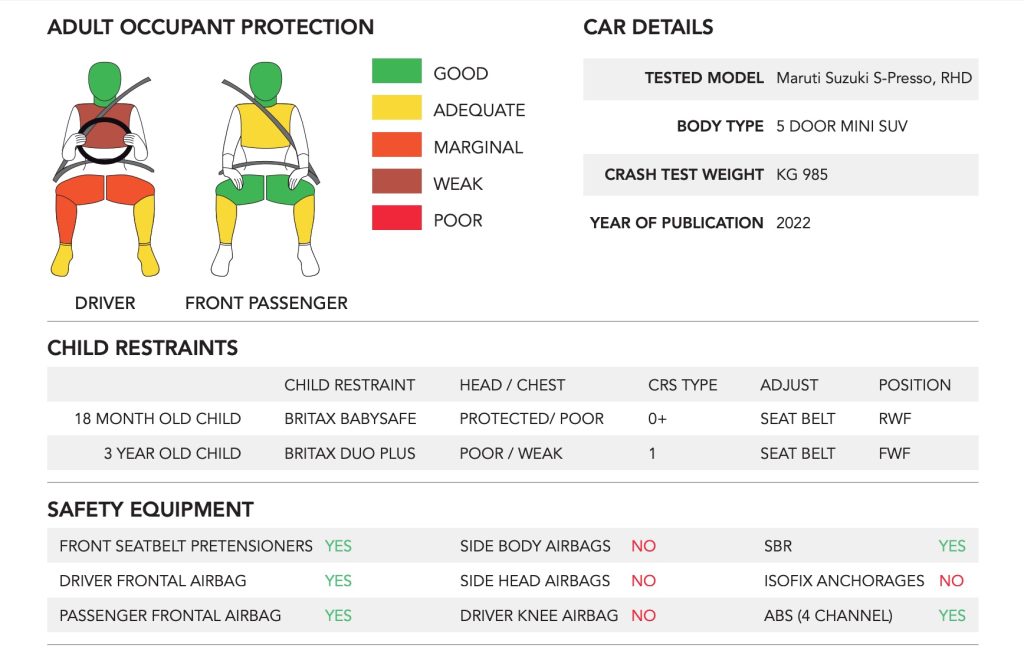Click the brown WEAK legend swatch
The image size is (1024, 657).
pyautogui.click(x=396, y=181)
